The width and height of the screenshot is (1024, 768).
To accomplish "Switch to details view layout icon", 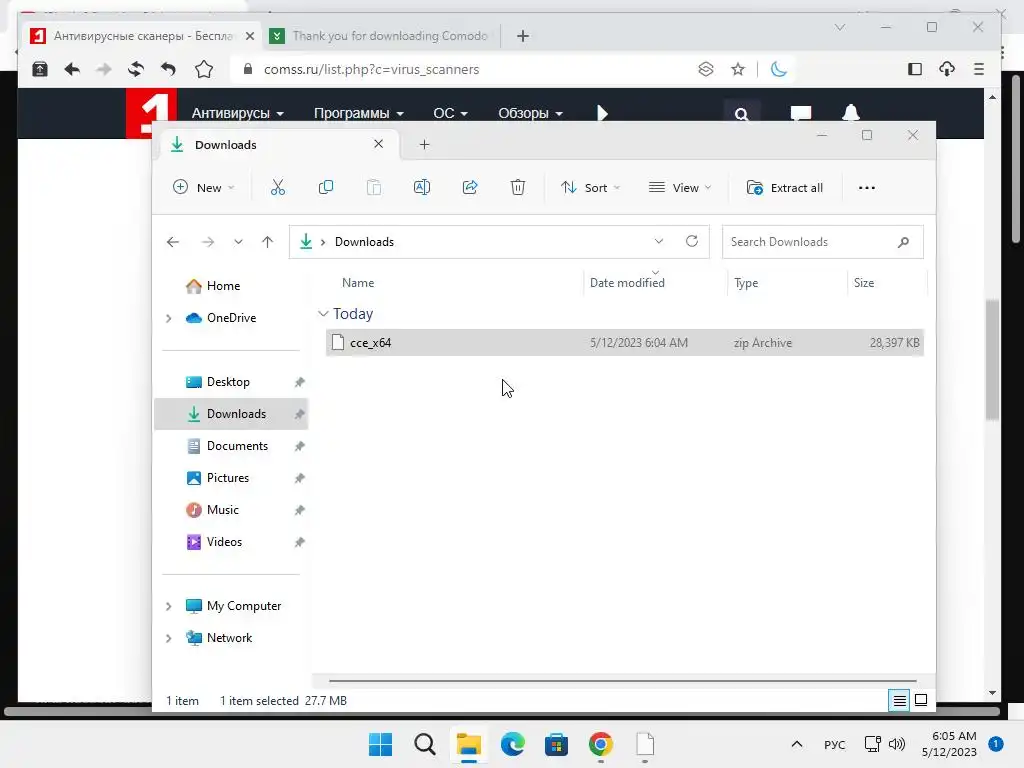I will tap(899, 701).
